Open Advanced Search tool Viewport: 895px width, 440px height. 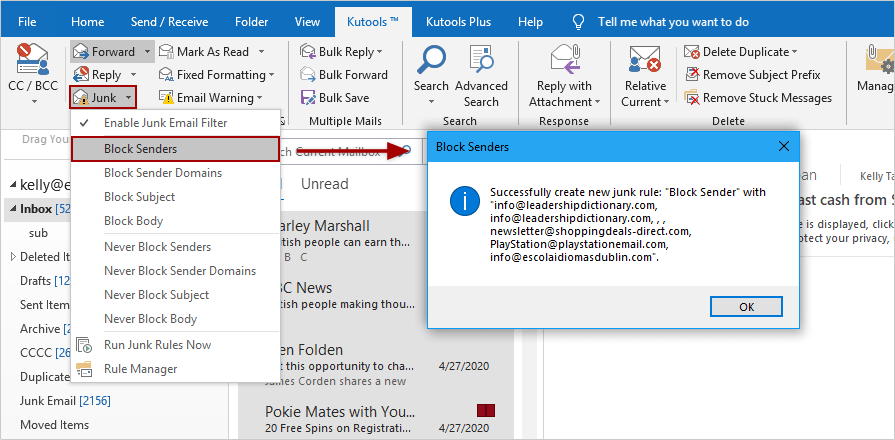(x=481, y=76)
